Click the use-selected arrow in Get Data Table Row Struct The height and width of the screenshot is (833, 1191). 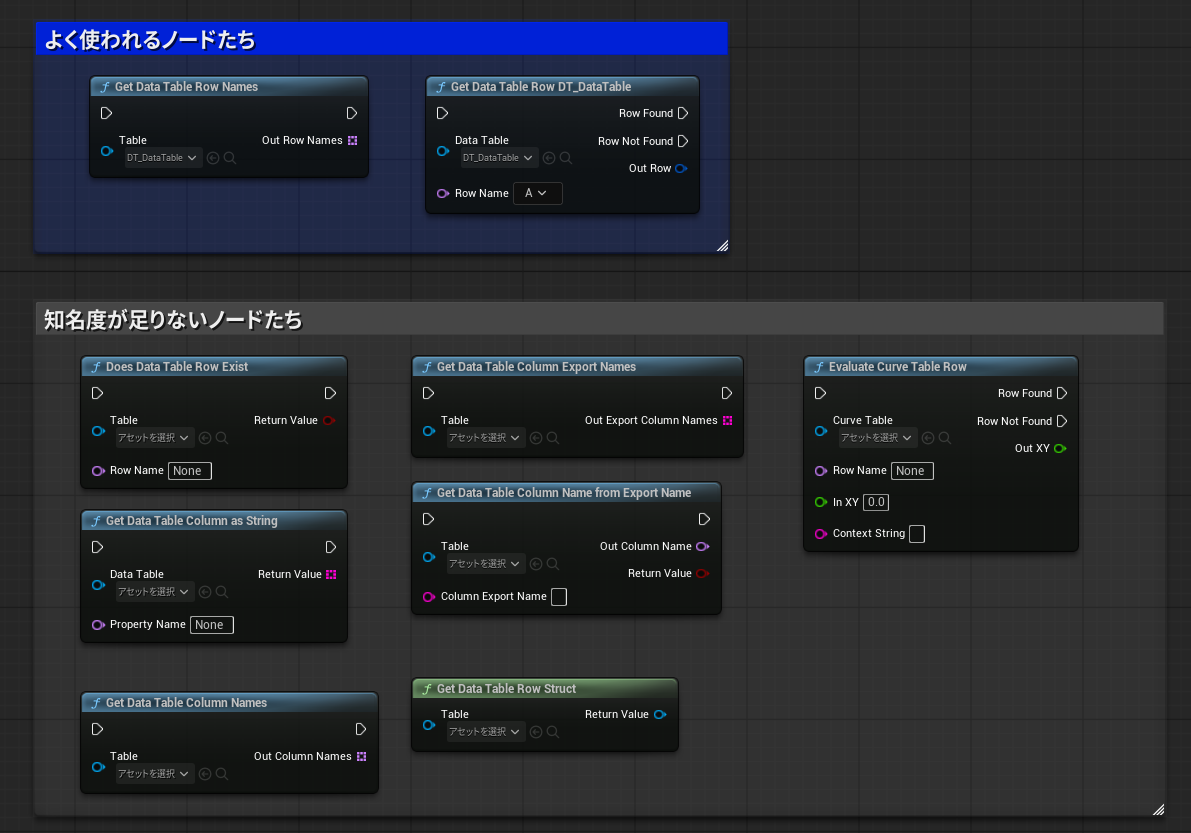(x=535, y=732)
